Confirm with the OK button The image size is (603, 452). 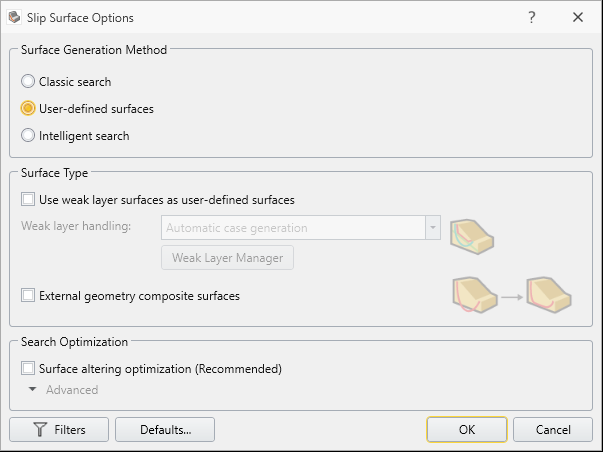coord(467,429)
